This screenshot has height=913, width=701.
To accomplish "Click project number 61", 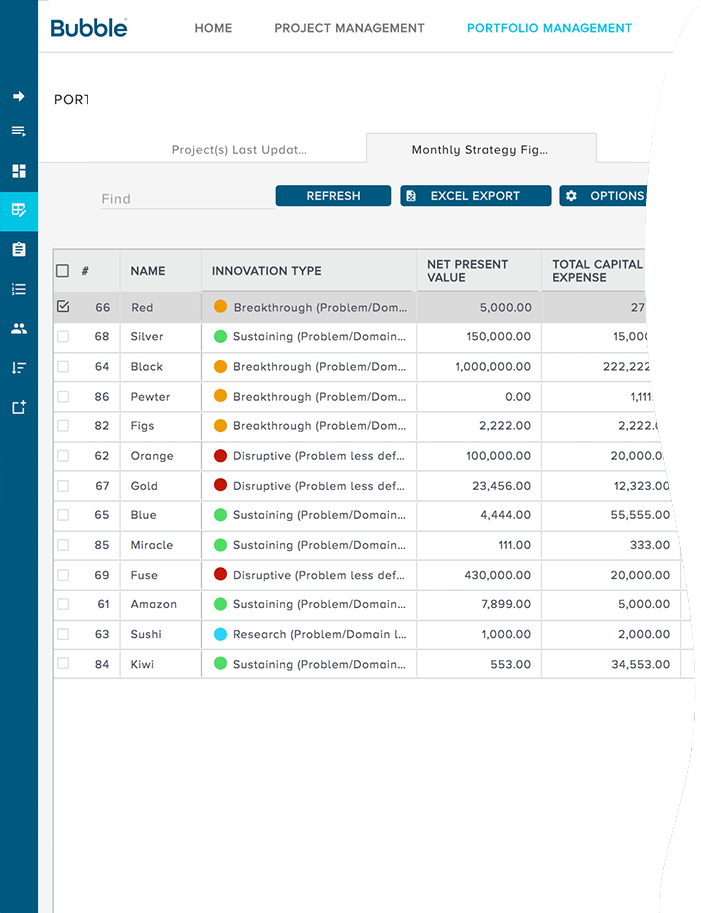I will 104,604.
